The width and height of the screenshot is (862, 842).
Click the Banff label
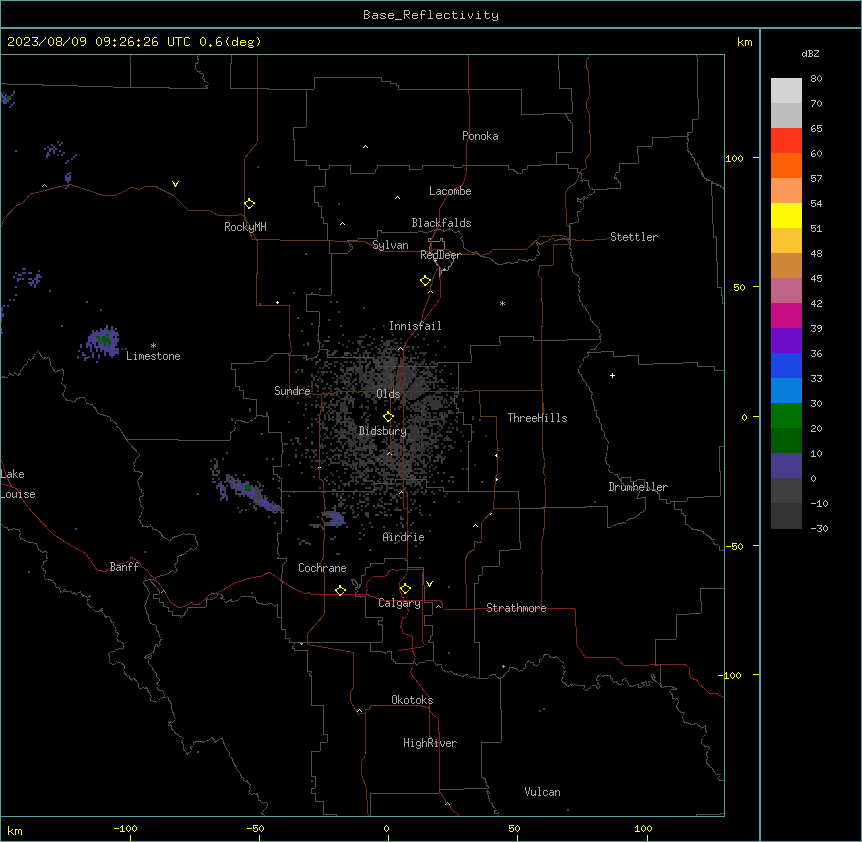pos(124,567)
